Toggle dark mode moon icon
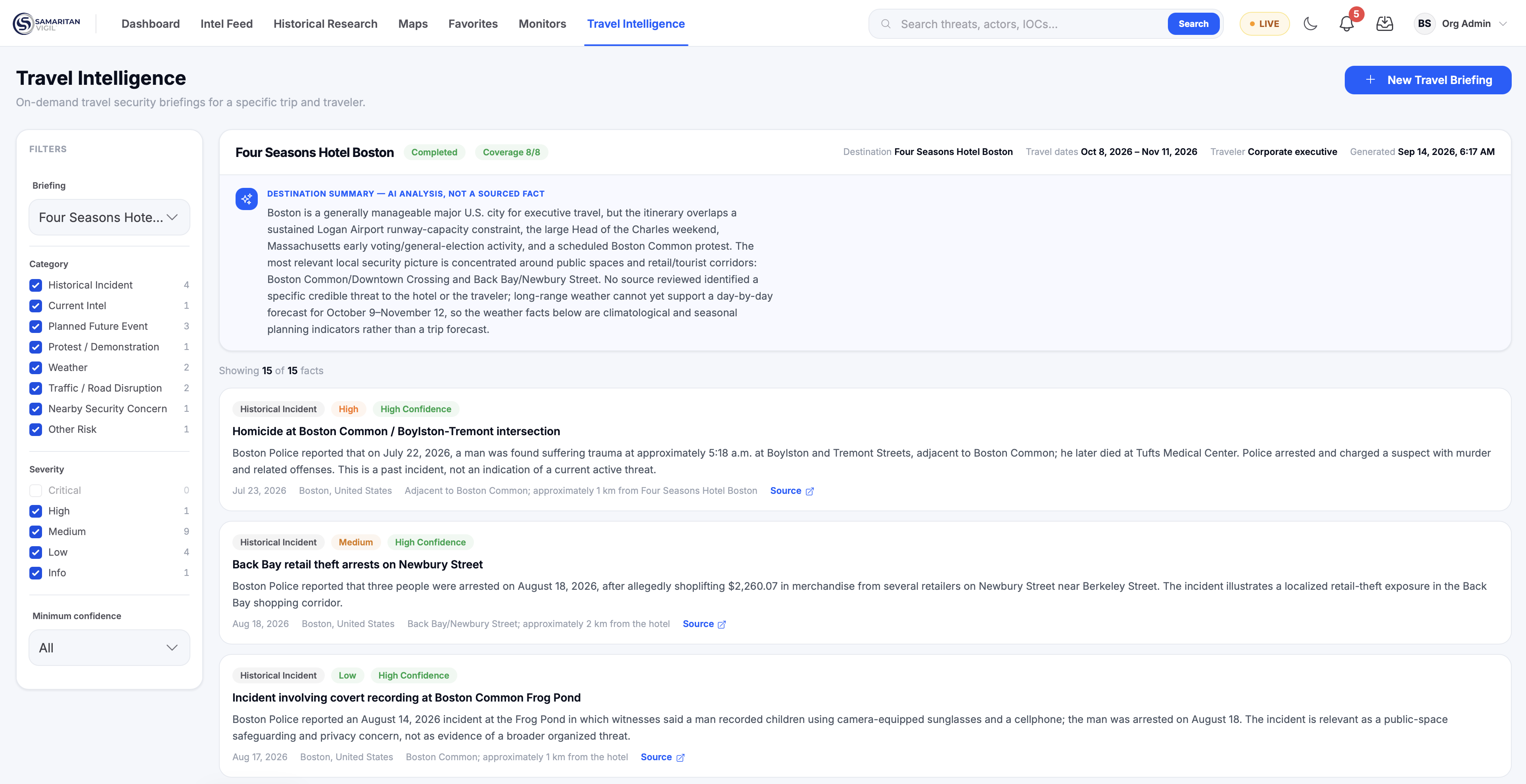 [1310, 24]
